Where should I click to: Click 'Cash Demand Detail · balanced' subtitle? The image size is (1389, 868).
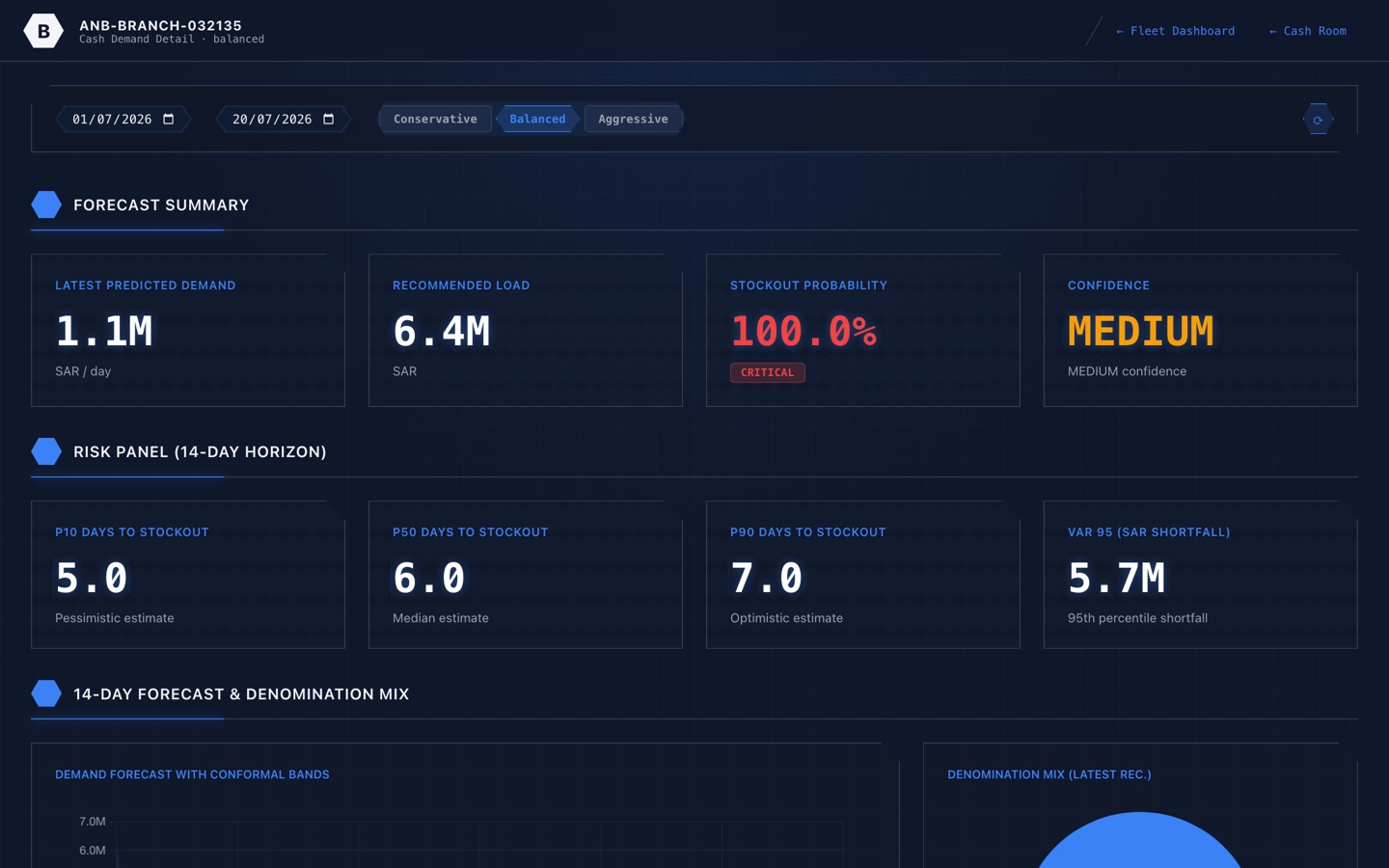[172, 40]
